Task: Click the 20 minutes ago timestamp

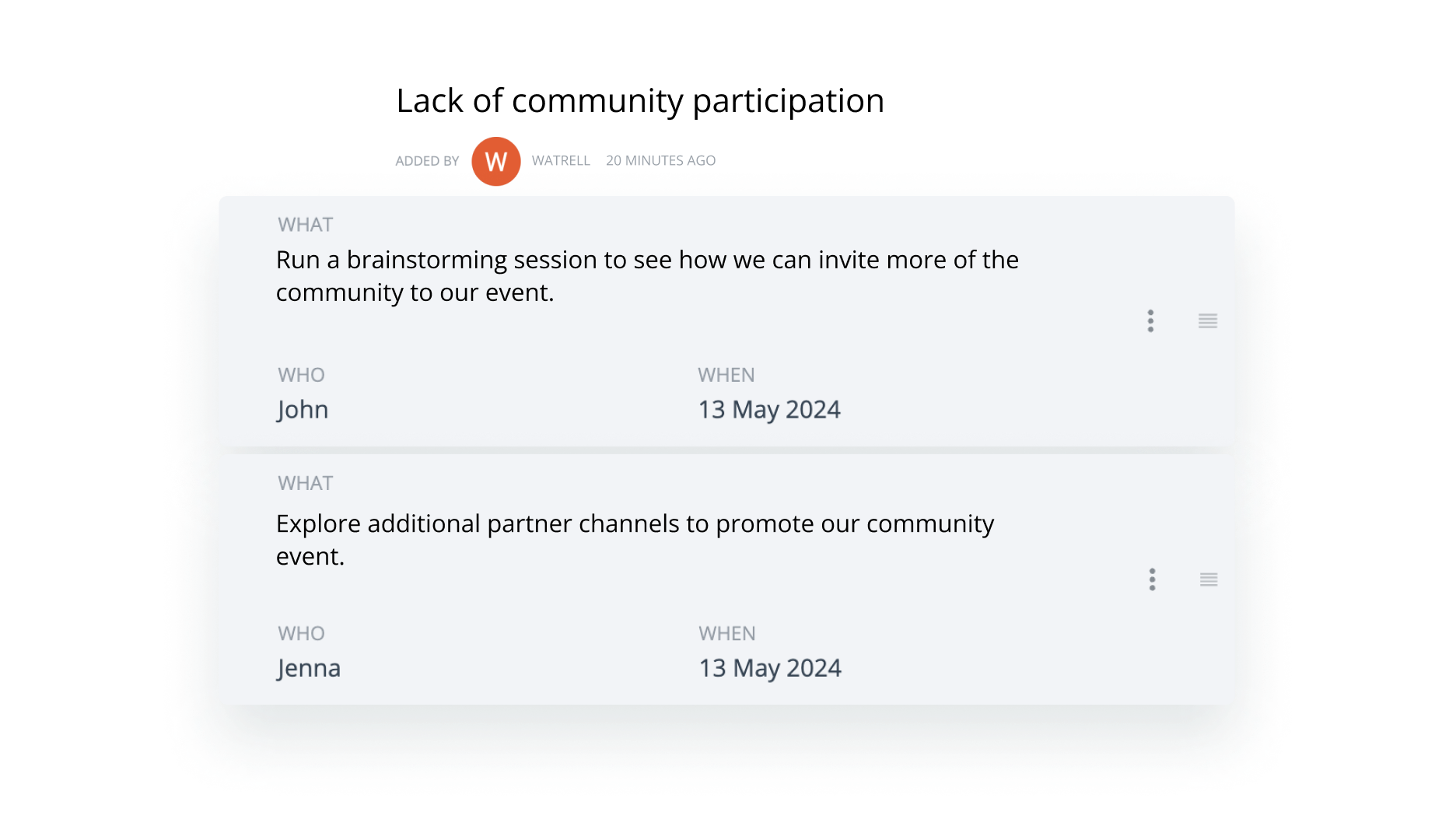Action: tap(660, 161)
